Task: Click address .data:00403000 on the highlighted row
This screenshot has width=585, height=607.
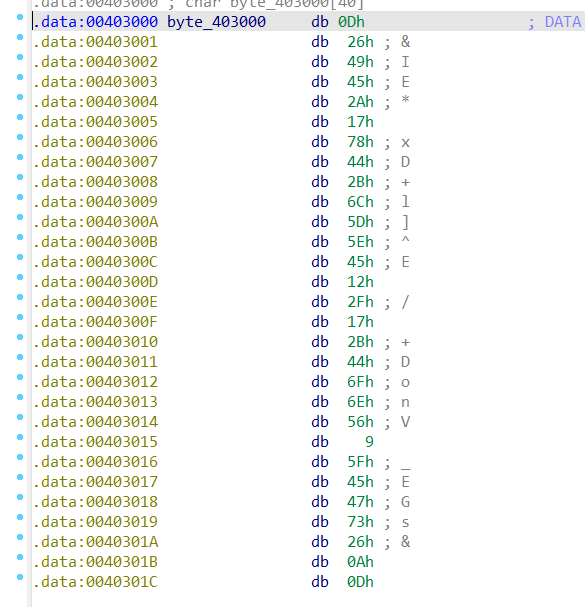Action: click(x=95, y=22)
